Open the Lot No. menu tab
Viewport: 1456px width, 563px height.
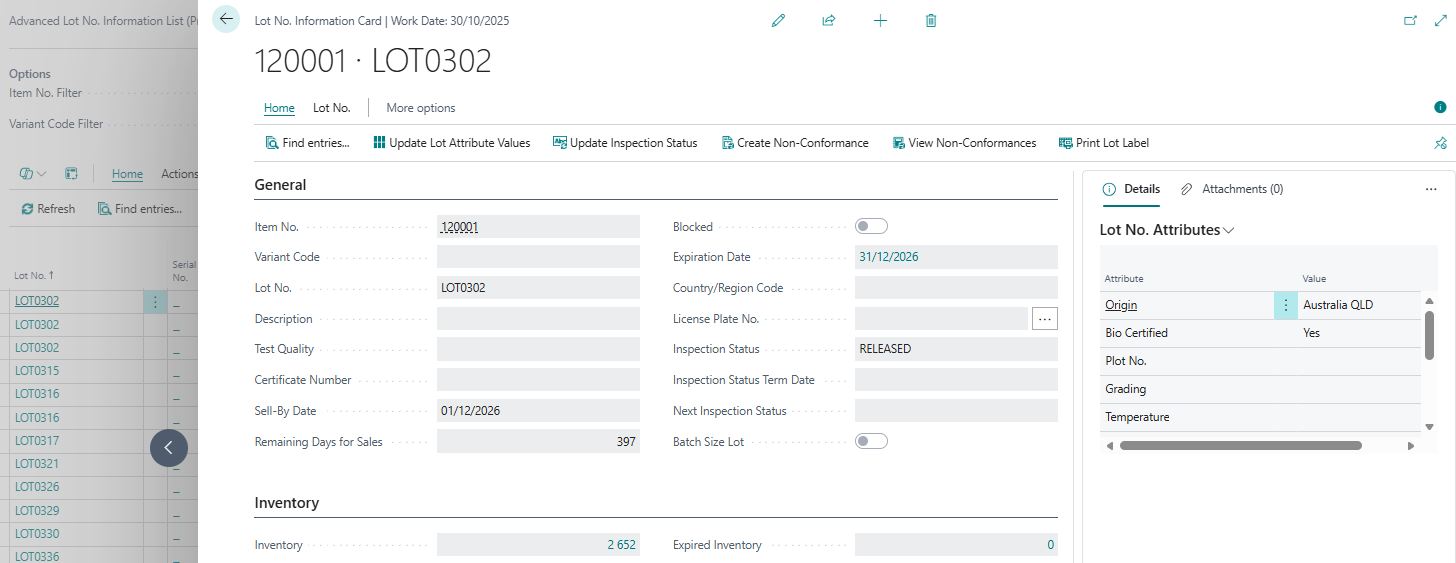pyautogui.click(x=331, y=108)
